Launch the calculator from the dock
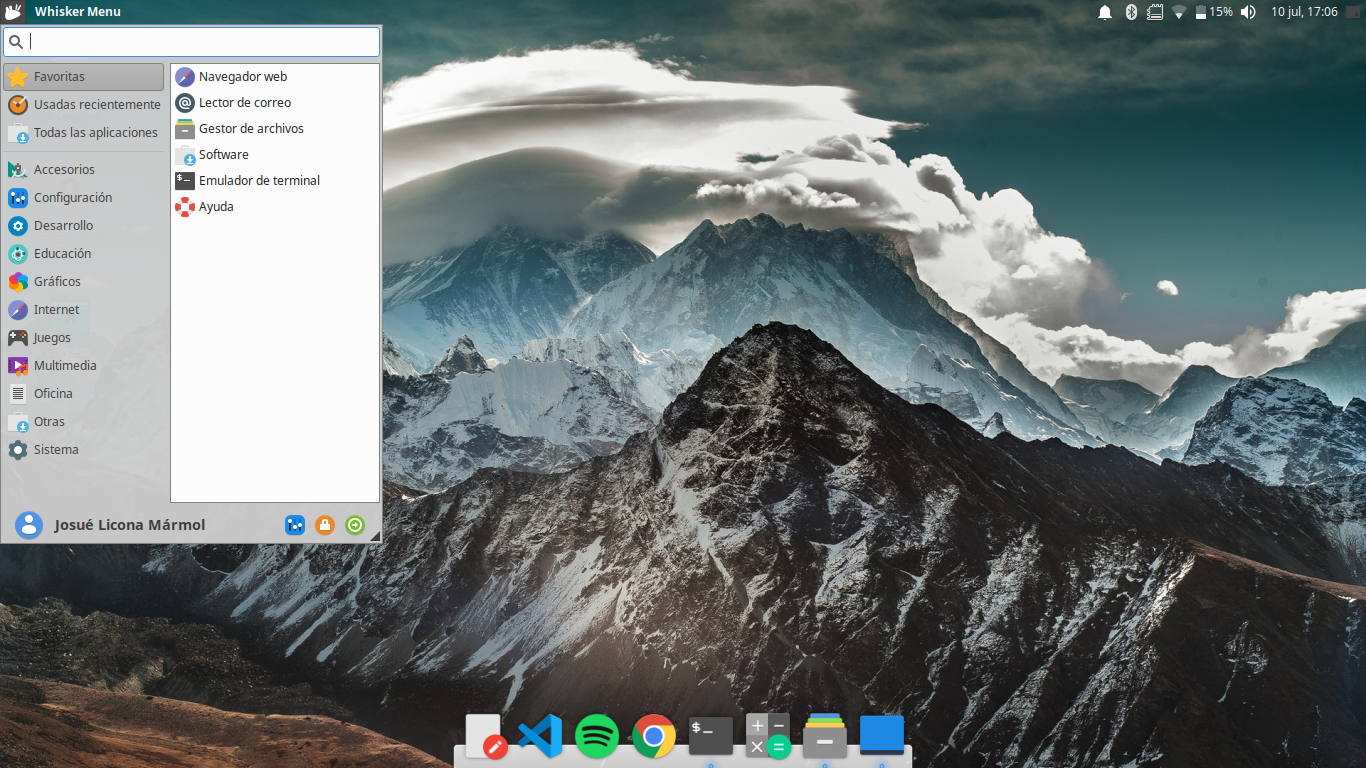 [x=768, y=737]
